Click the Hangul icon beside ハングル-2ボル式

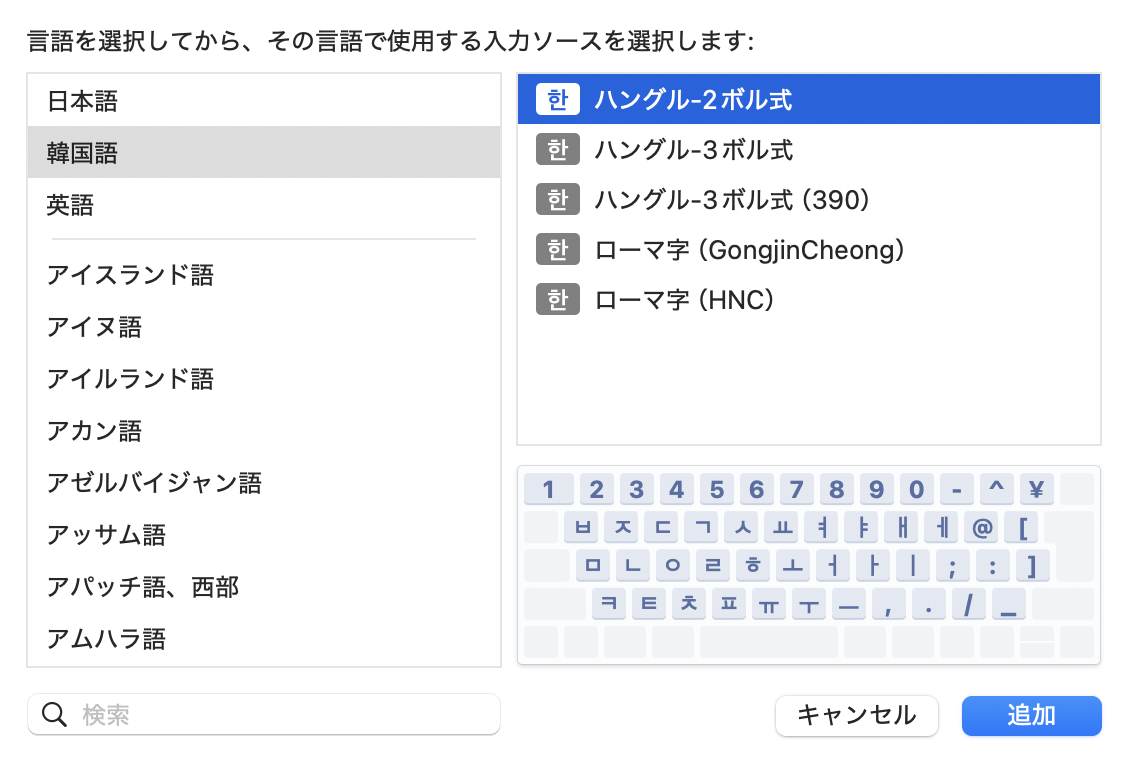coord(557,100)
